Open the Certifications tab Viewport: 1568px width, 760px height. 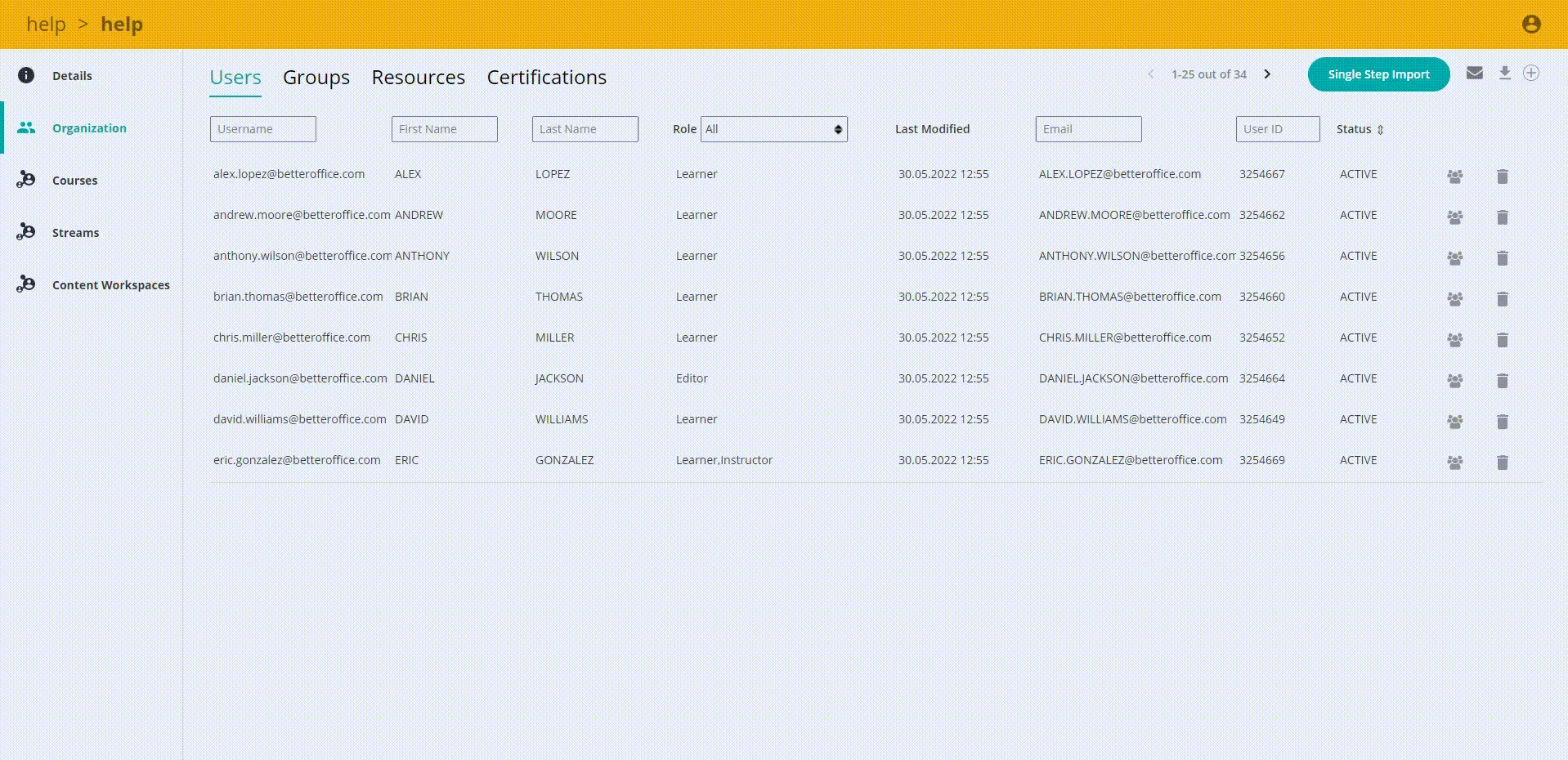tap(546, 78)
